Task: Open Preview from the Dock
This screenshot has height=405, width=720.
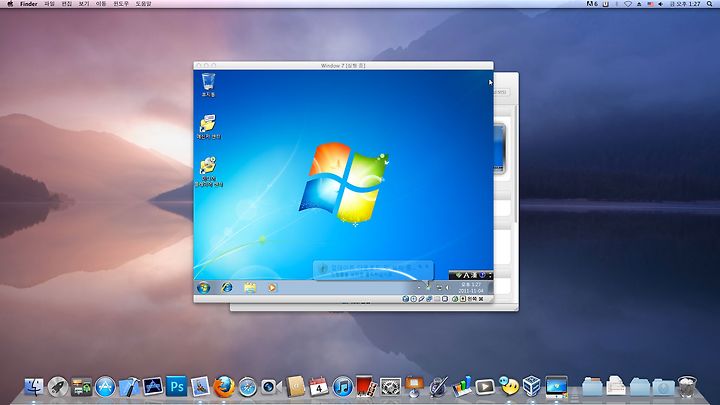Action: [x=200, y=387]
